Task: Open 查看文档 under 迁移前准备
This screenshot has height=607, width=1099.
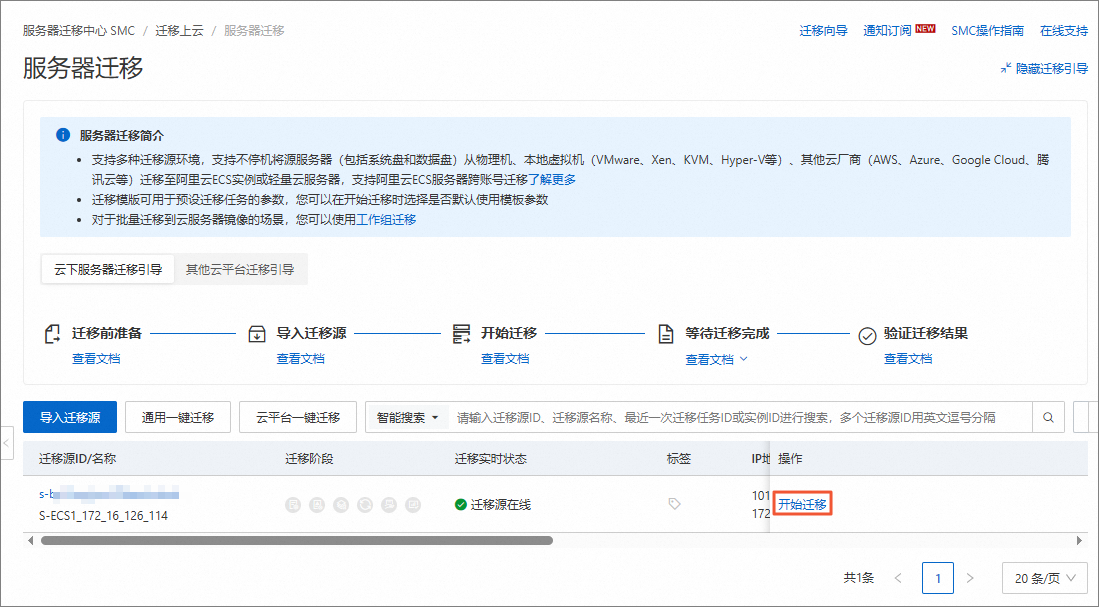Action: tap(96, 359)
